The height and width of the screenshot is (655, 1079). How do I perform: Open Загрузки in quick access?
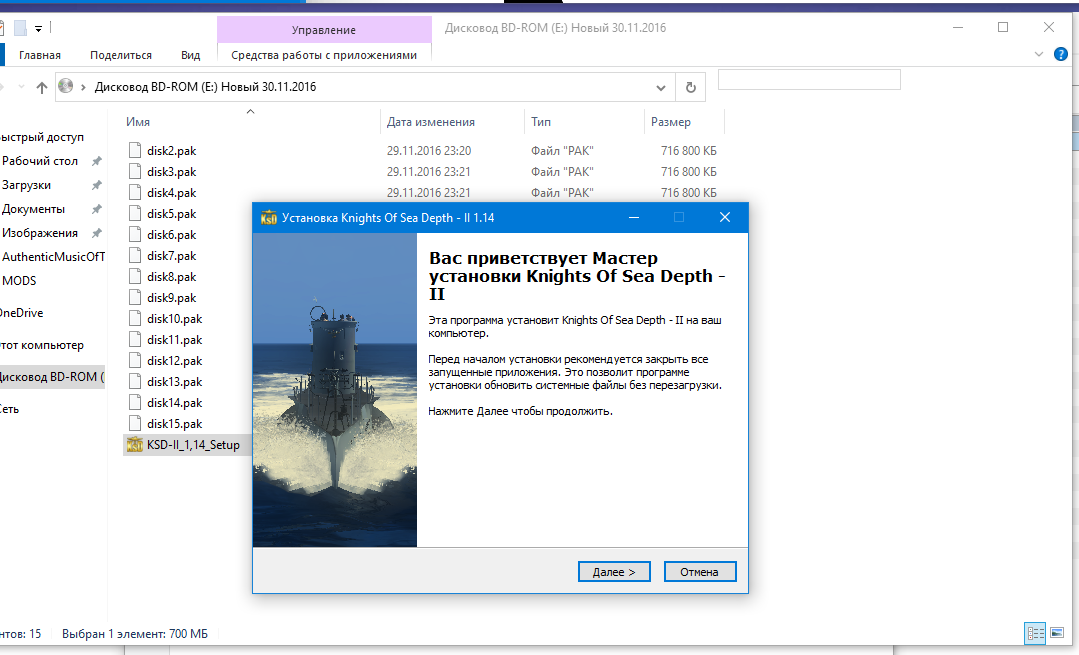[26, 185]
